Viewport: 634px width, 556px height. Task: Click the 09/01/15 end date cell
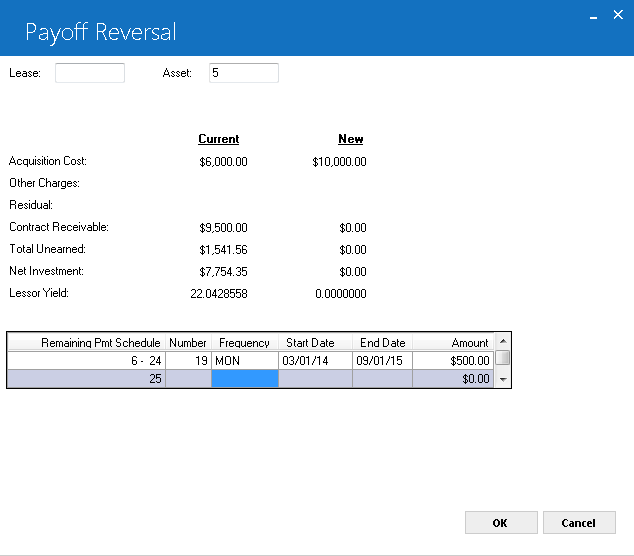382,360
